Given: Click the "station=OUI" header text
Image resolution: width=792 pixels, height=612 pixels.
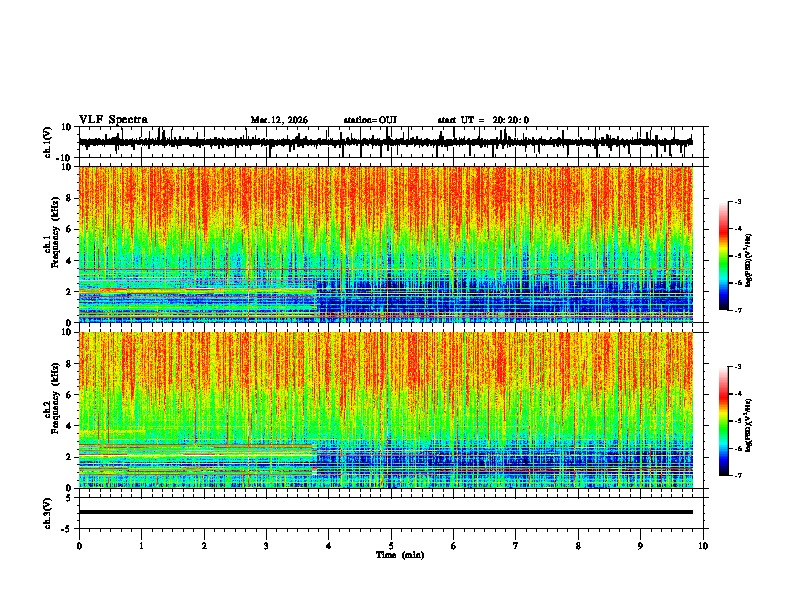Looking at the screenshot, I should (370, 120).
